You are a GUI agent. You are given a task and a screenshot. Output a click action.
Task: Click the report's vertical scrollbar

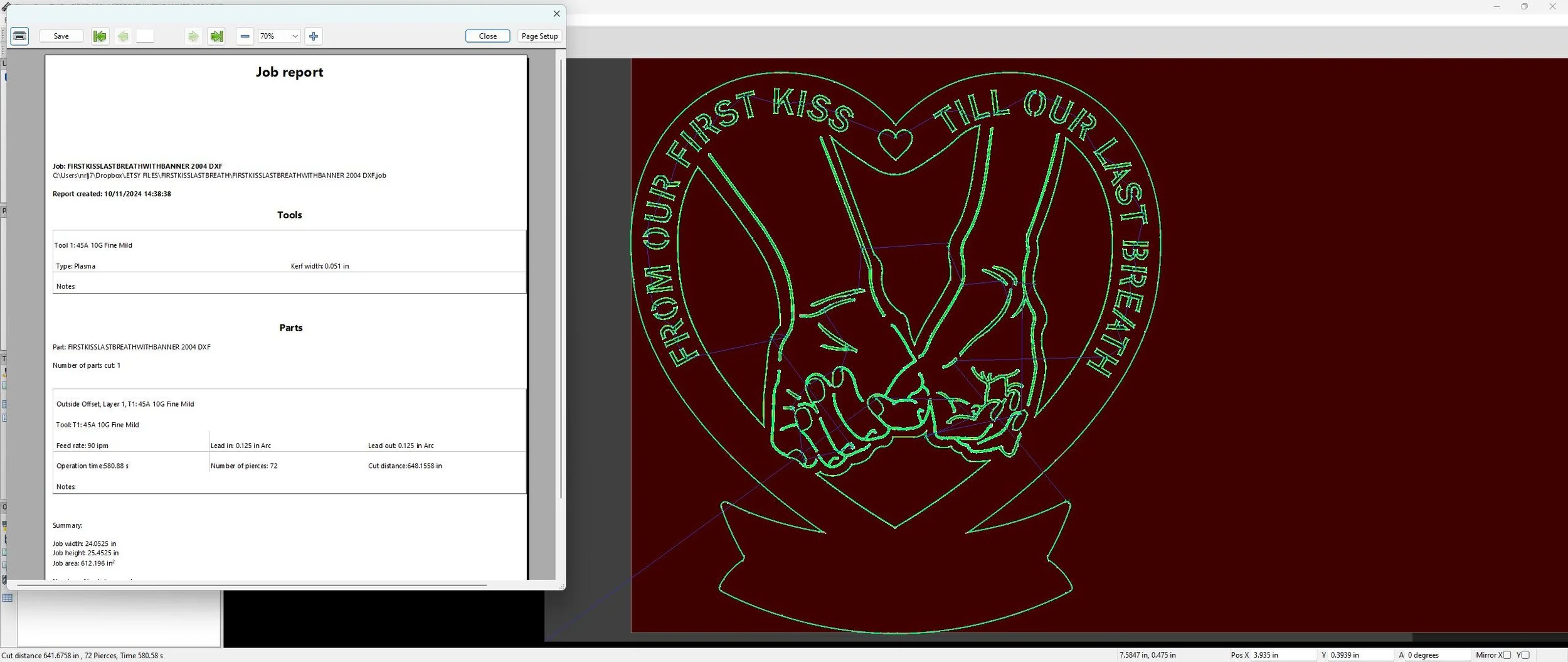pos(561,279)
